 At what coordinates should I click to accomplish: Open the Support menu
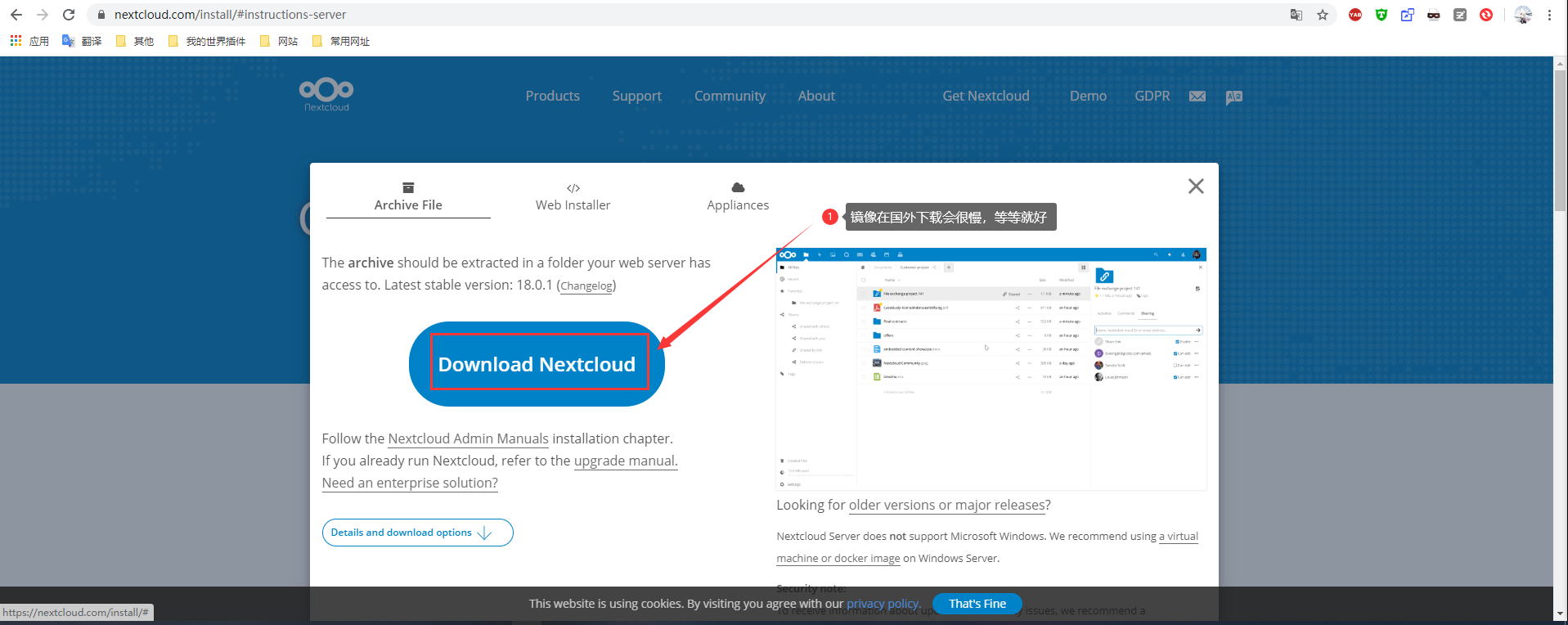pos(637,96)
